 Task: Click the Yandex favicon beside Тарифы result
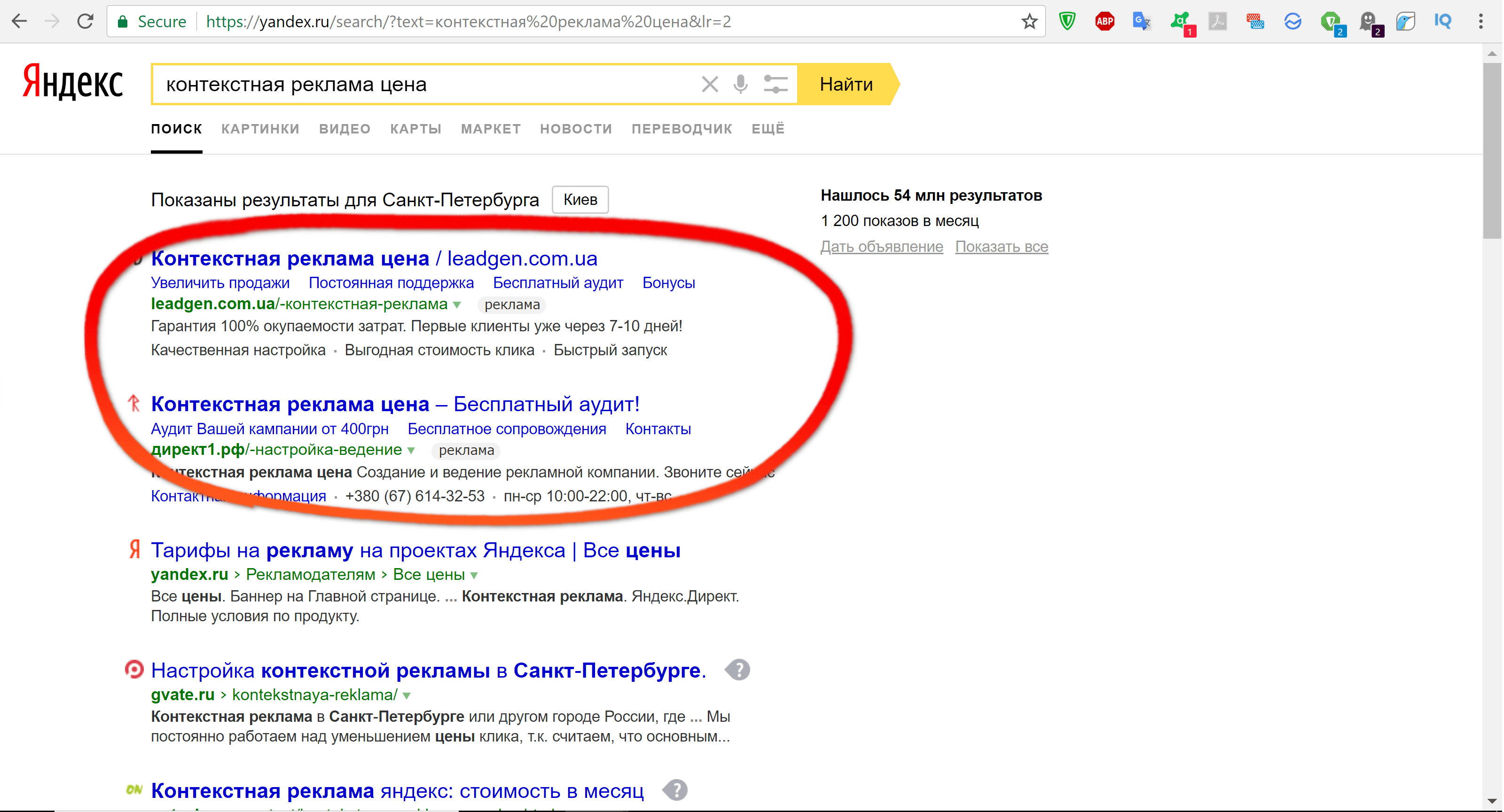[134, 549]
